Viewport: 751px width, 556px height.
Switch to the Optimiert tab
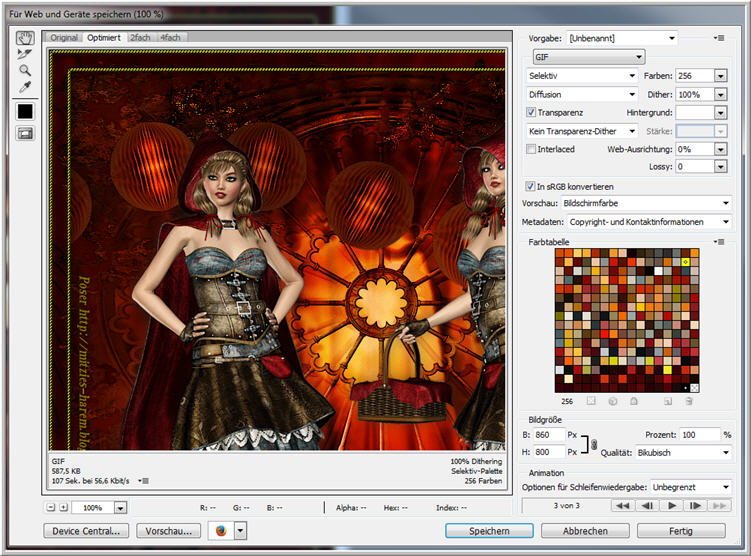pyautogui.click(x=104, y=37)
